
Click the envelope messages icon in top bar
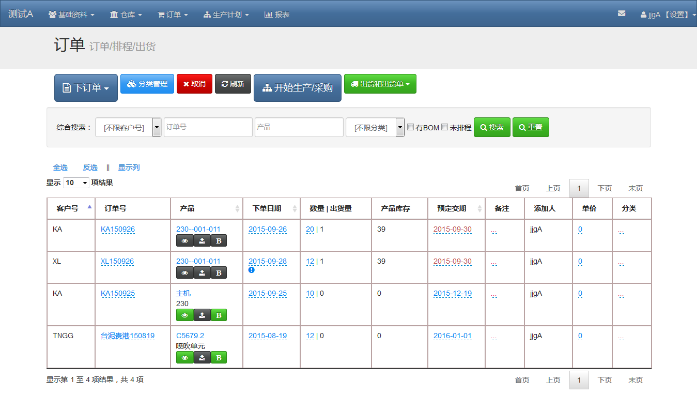(621, 14)
